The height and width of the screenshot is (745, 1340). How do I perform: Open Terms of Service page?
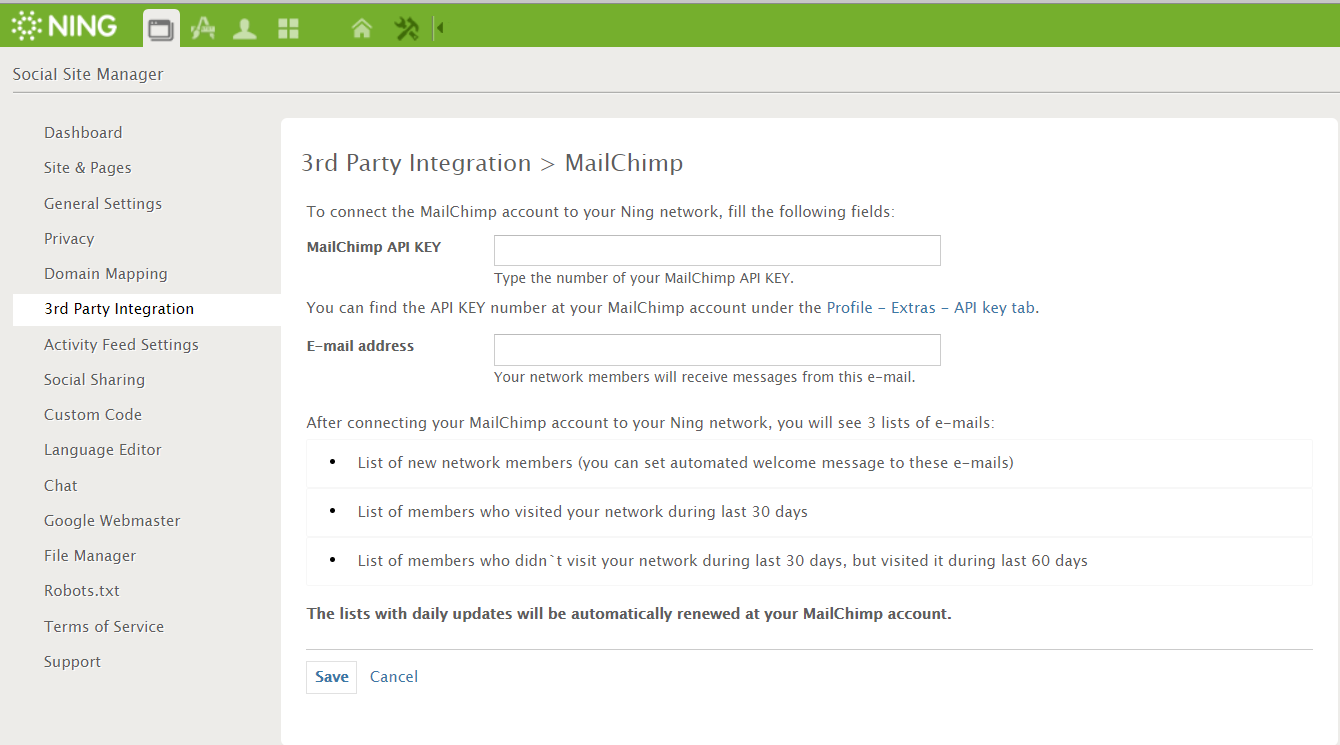pyautogui.click(x=104, y=627)
